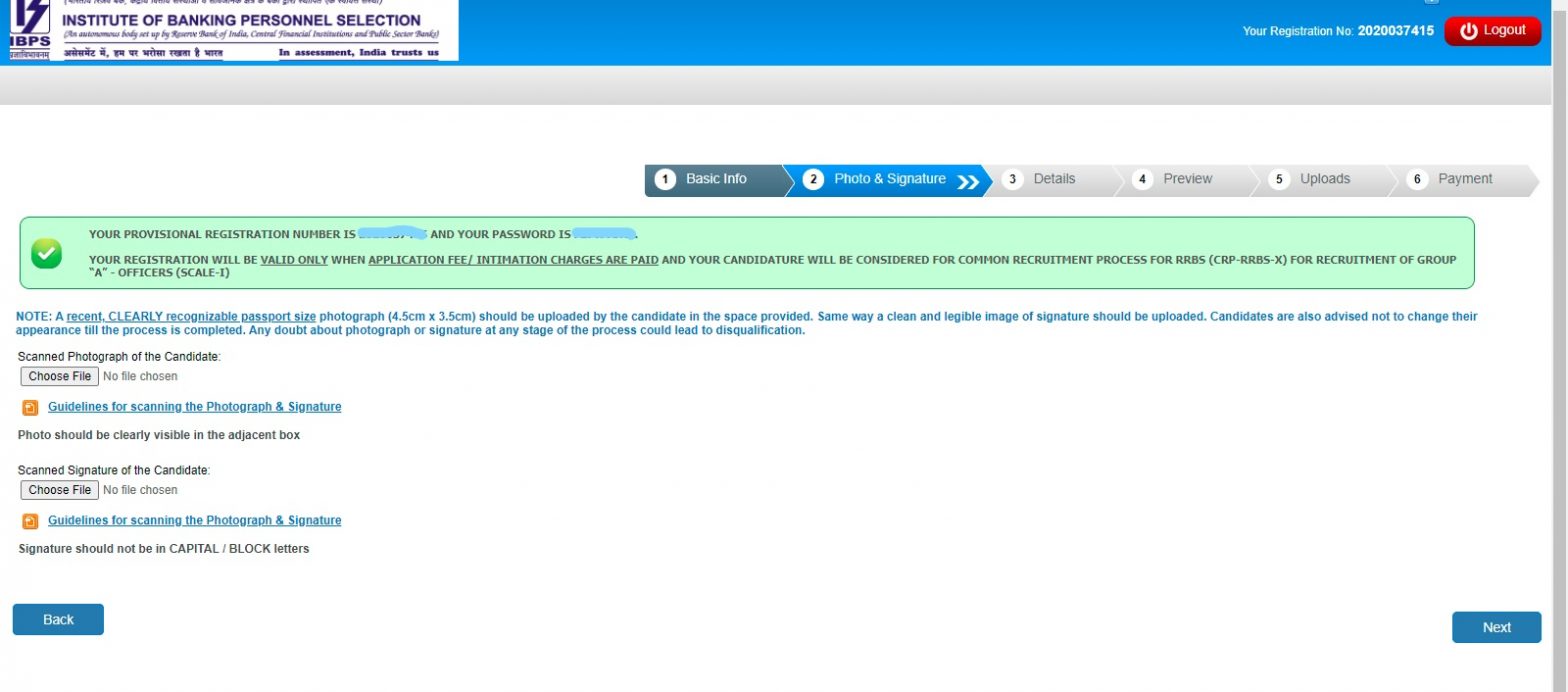This screenshot has width=1568, height=692.
Task: Click the IBPS logo in the header
Action: click(x=29, y=30)
